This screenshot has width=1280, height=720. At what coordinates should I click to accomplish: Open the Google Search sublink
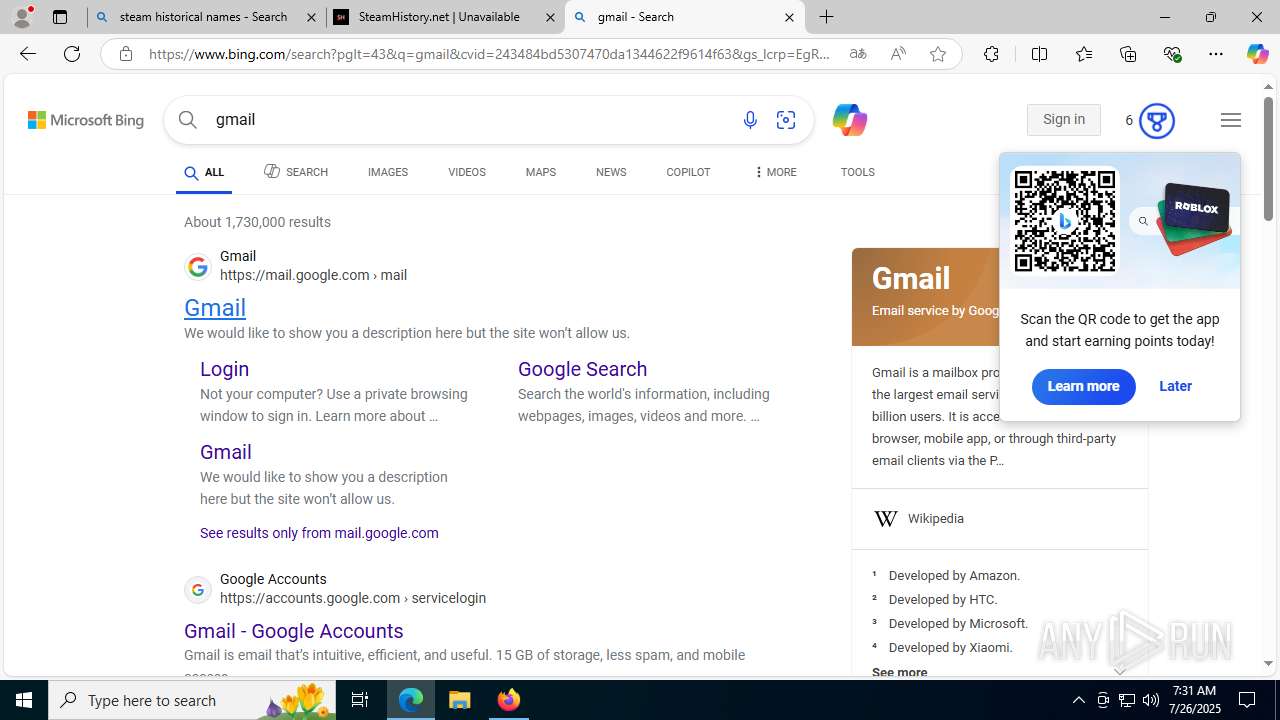point(582,369)
